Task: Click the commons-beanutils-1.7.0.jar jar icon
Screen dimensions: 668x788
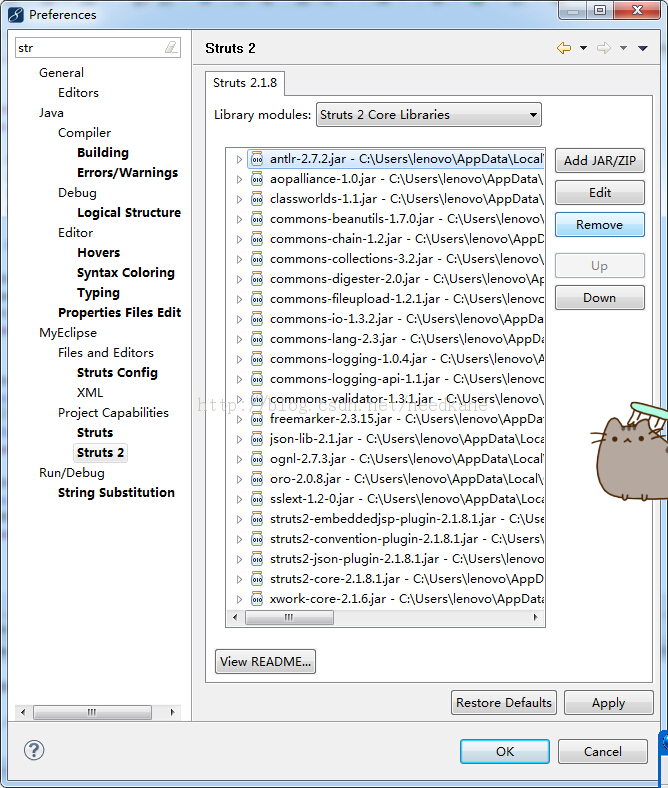Action: coord(257,219)
